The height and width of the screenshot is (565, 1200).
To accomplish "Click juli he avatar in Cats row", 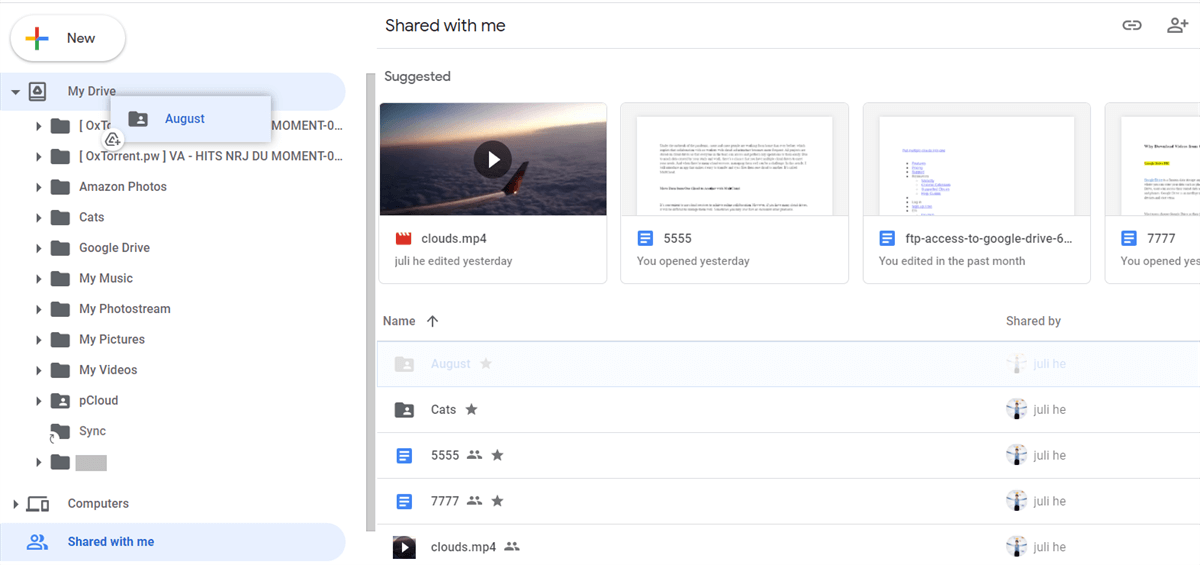I will coord(1016,410).
